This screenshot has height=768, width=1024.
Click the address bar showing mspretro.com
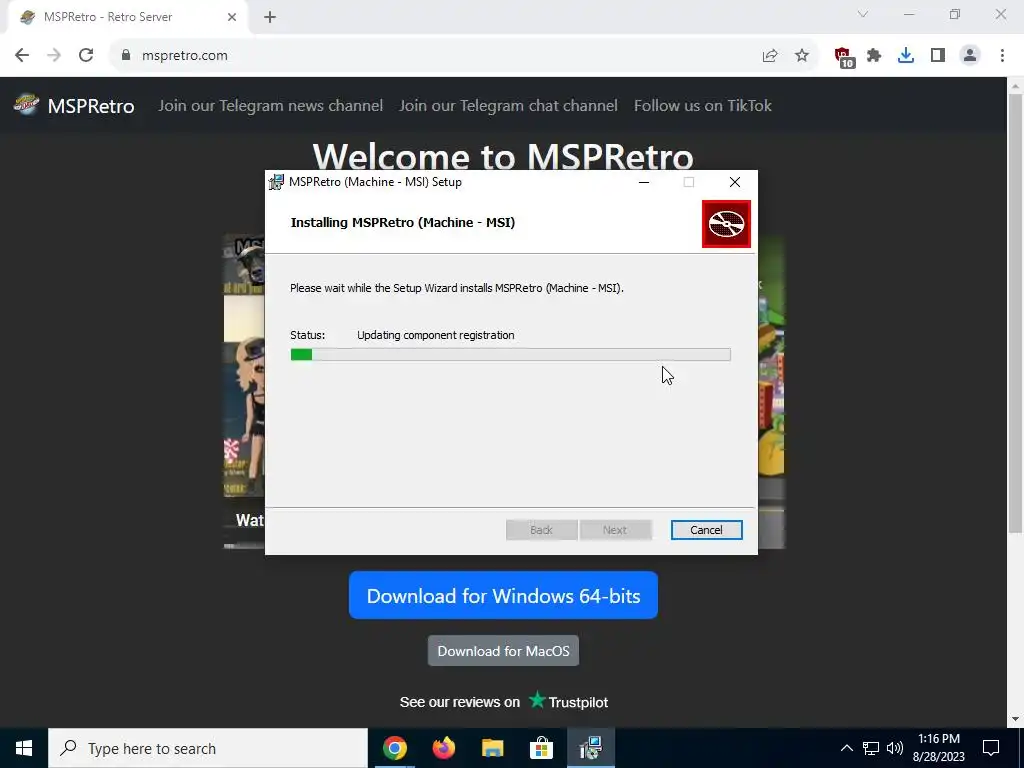click(438, 56)
